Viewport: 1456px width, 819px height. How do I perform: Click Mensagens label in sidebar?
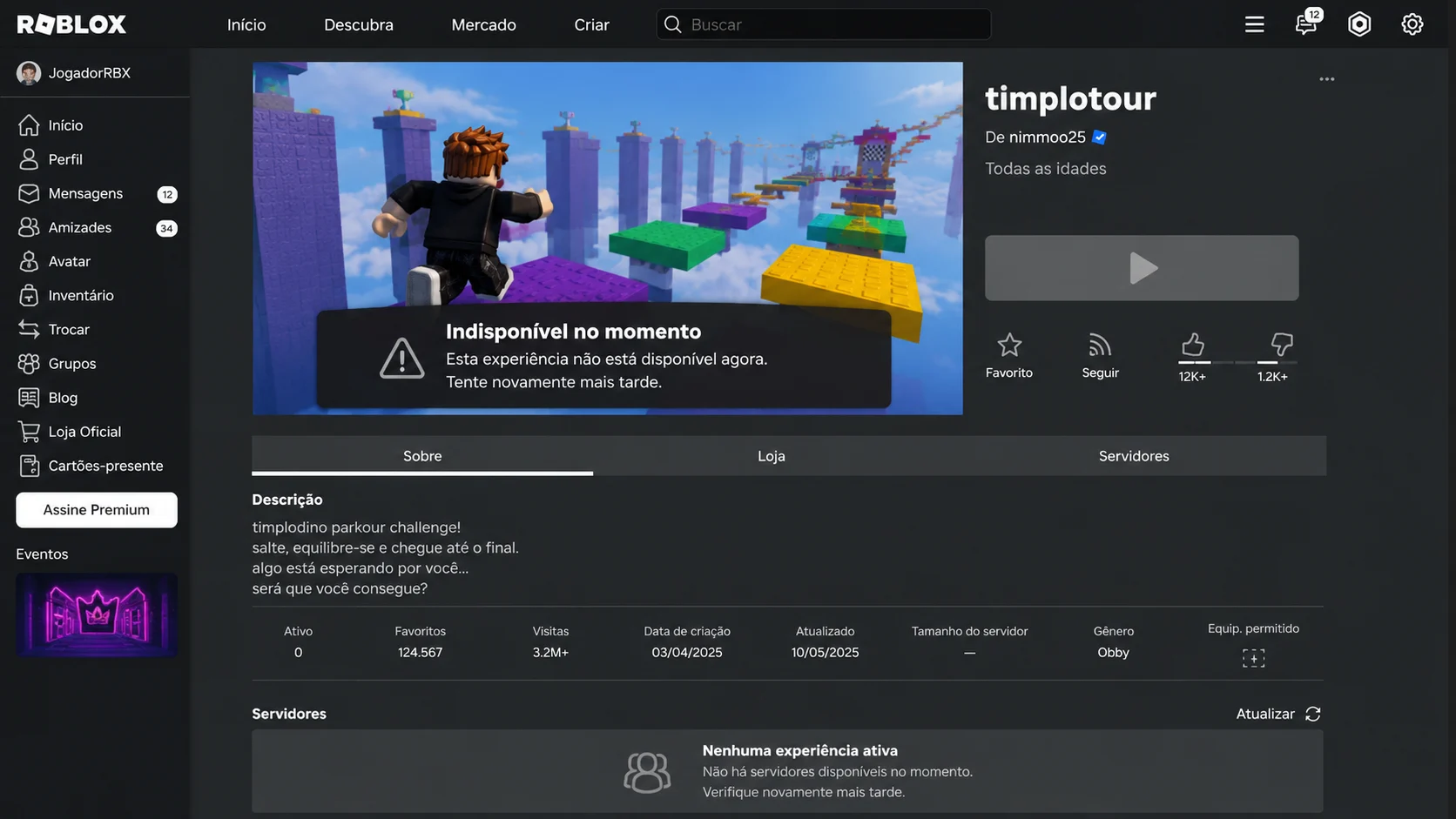pos(85,193)
